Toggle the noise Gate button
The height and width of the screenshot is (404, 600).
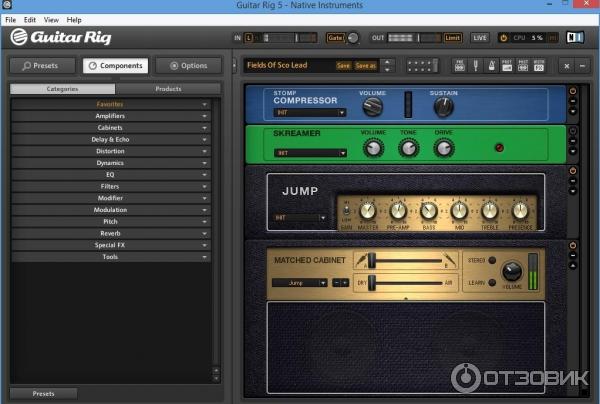tap(335, 38)
